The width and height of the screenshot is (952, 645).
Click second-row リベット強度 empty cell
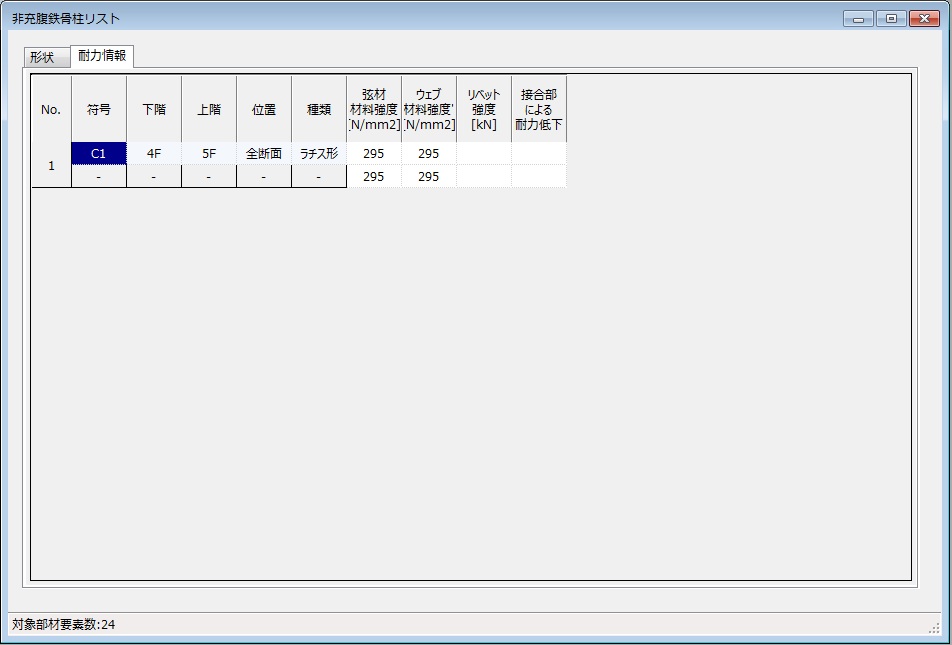tap(484, 176)
